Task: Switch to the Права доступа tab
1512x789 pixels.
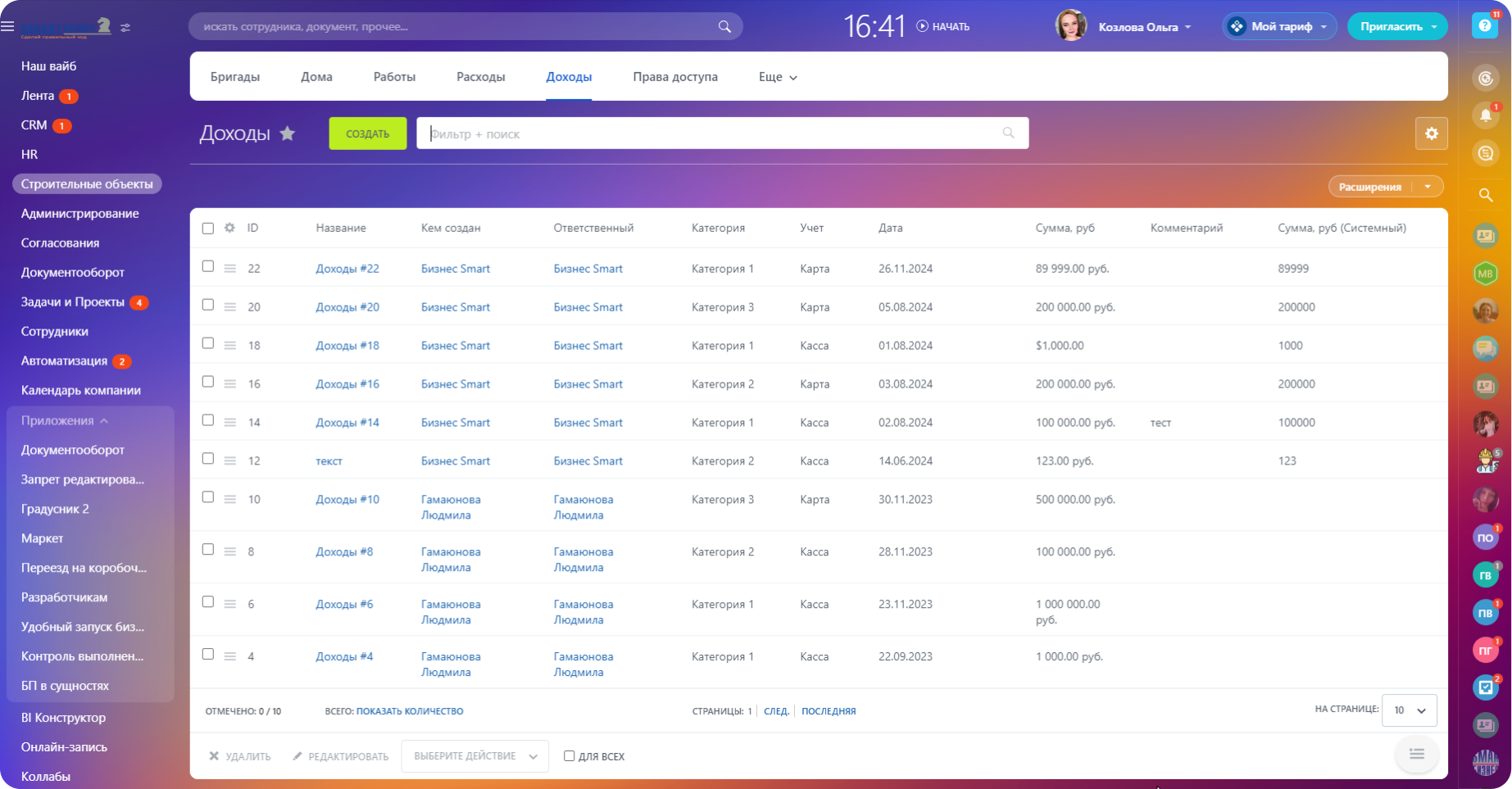Action: click(675, 77)
